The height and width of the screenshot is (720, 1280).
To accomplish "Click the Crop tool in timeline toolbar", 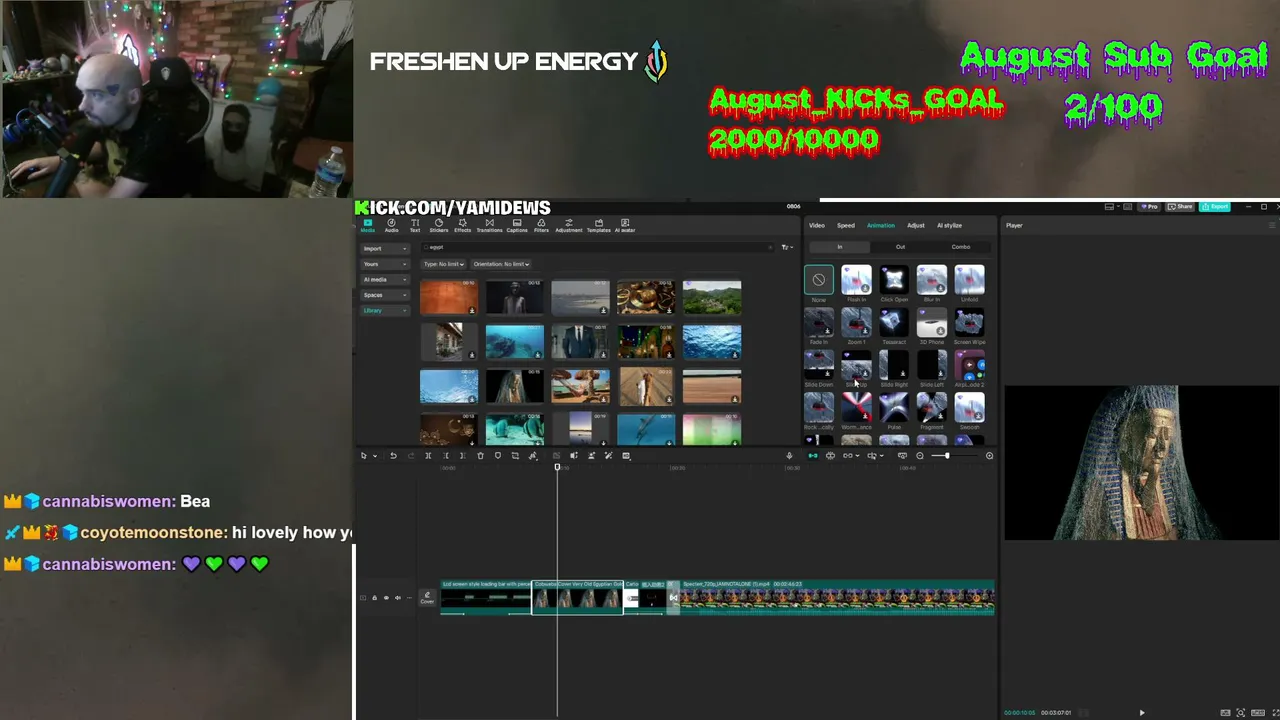I will click(x=515, y=456).
